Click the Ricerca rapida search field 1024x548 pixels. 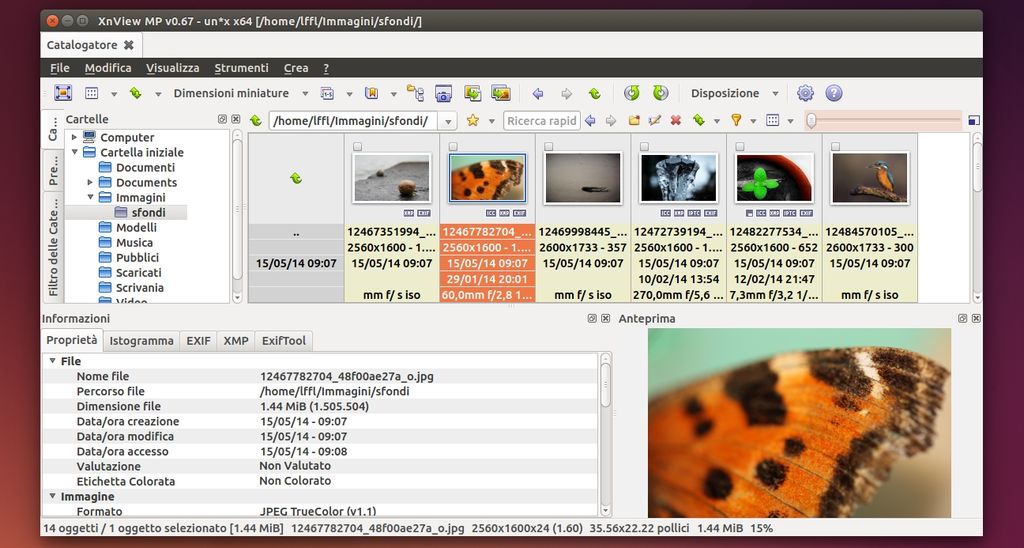[541, 120]
